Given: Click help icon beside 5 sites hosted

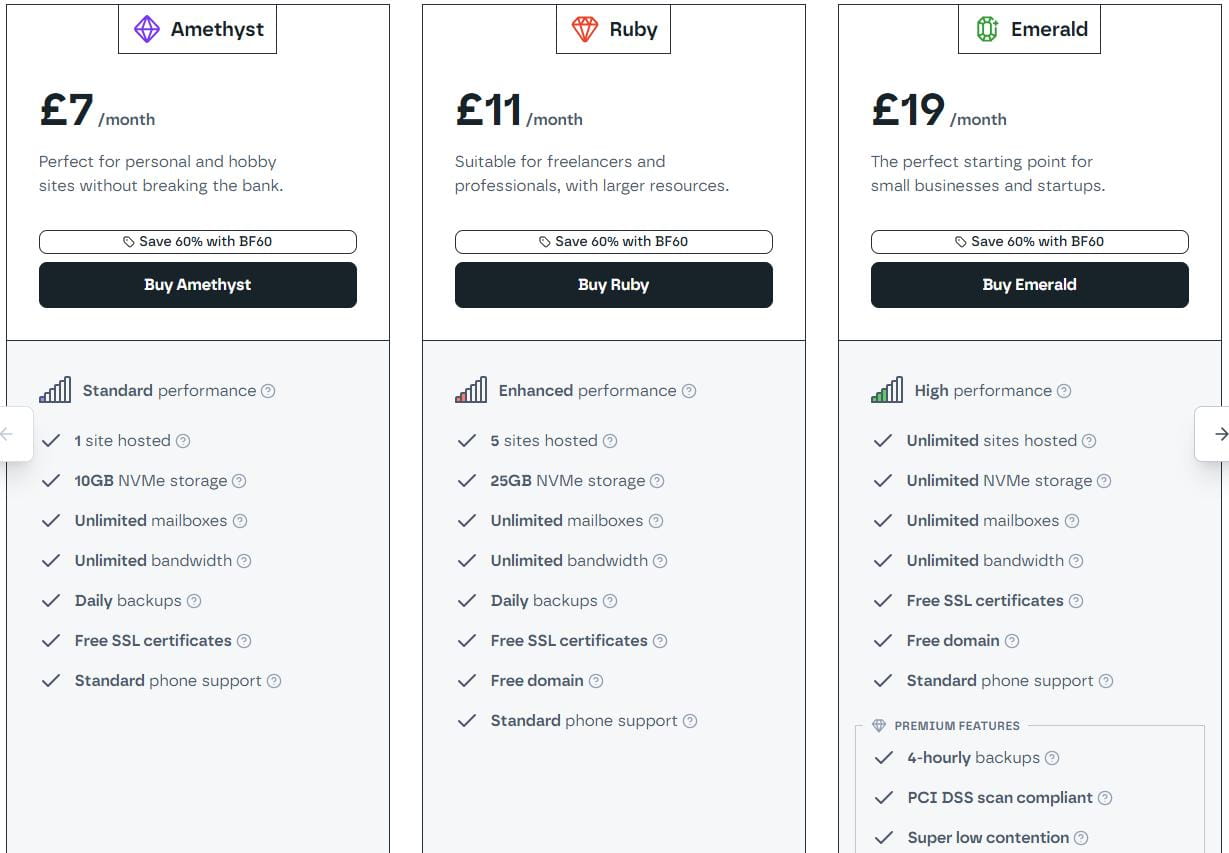Looking at the screenshot, I should click(610, 441).
